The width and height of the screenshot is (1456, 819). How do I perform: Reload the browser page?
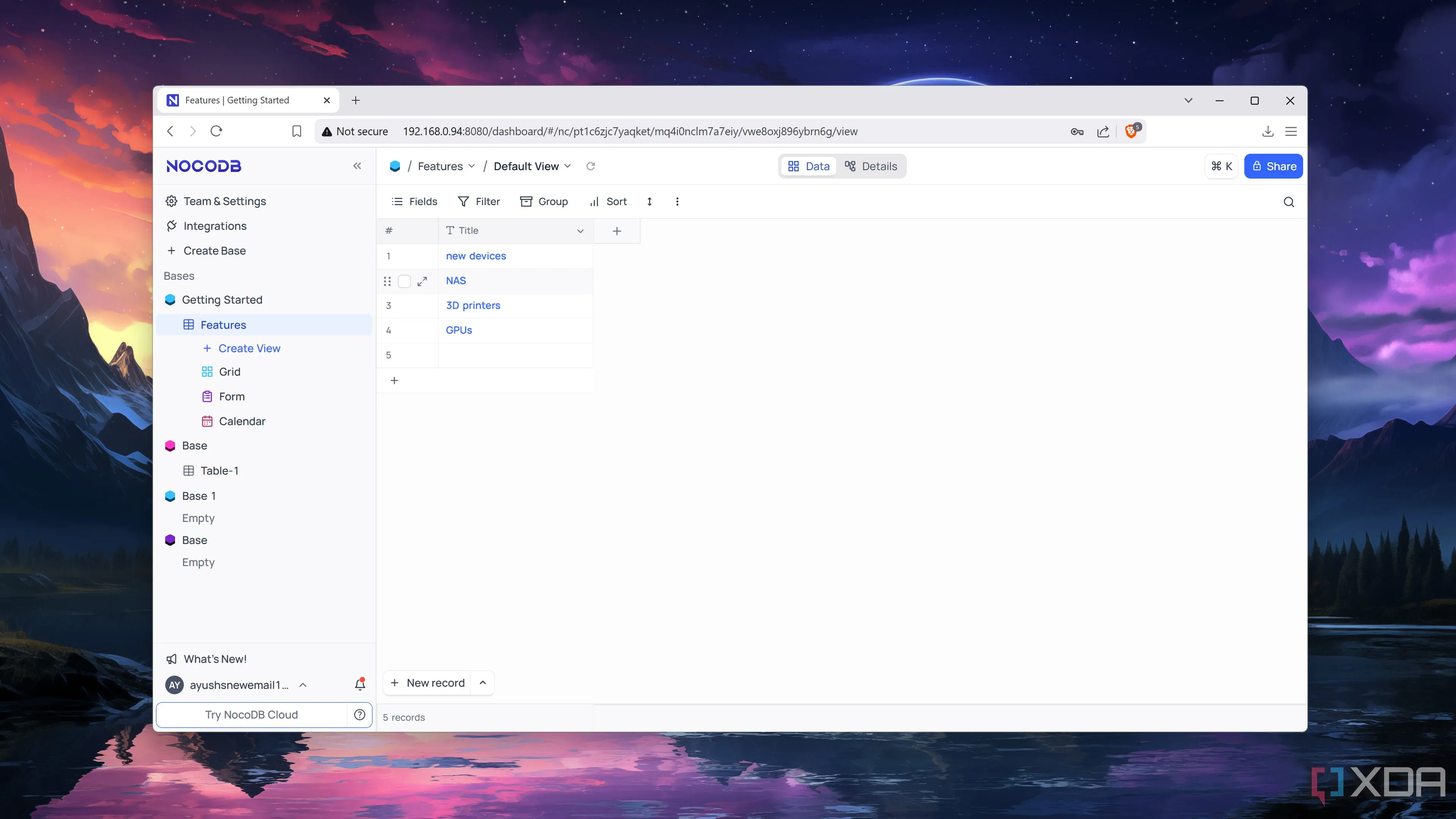point(216,131)
